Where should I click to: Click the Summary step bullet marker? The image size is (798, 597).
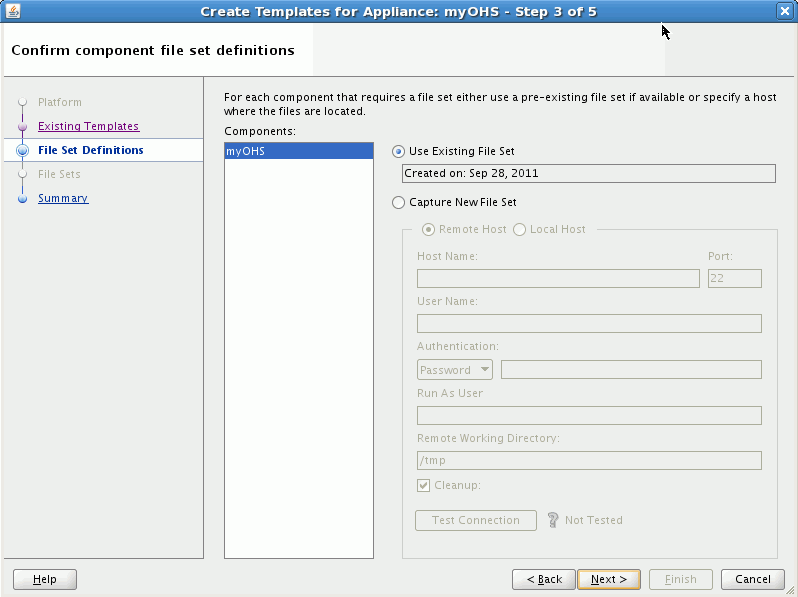click(22, 198)
